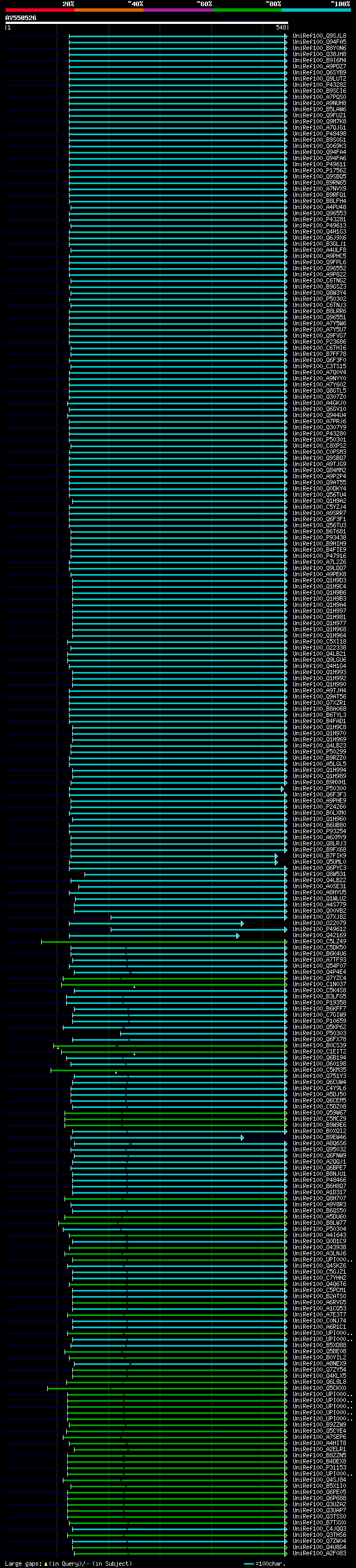This screenshot has height=1568, width=356.
Task: Select hit UniRef100_Q6SYB9
Action: click(x=319, y=72)
